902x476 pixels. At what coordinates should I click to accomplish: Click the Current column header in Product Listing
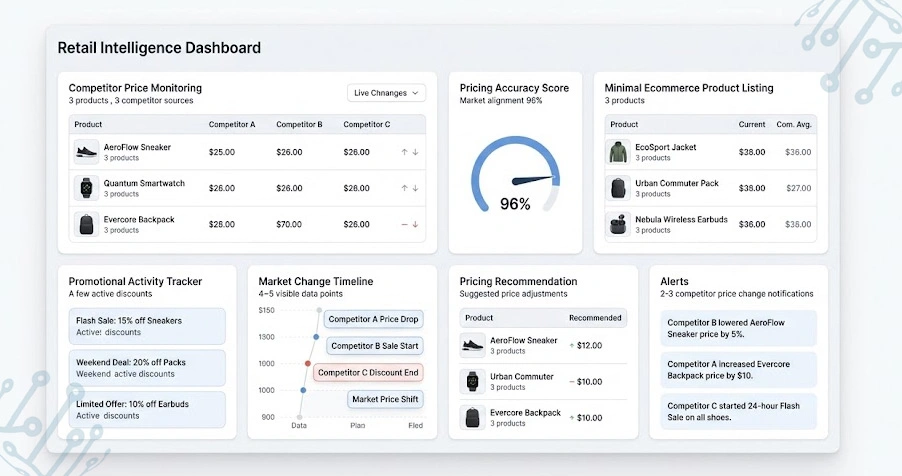pyautogui.click(x=752, y=124)
